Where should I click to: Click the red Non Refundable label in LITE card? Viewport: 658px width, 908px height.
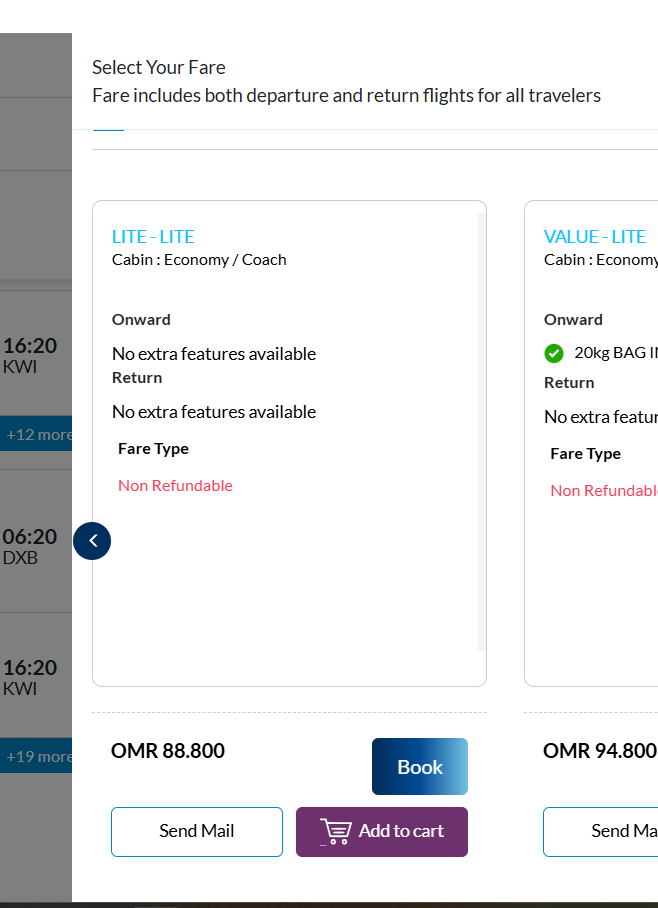click(175, 486)
